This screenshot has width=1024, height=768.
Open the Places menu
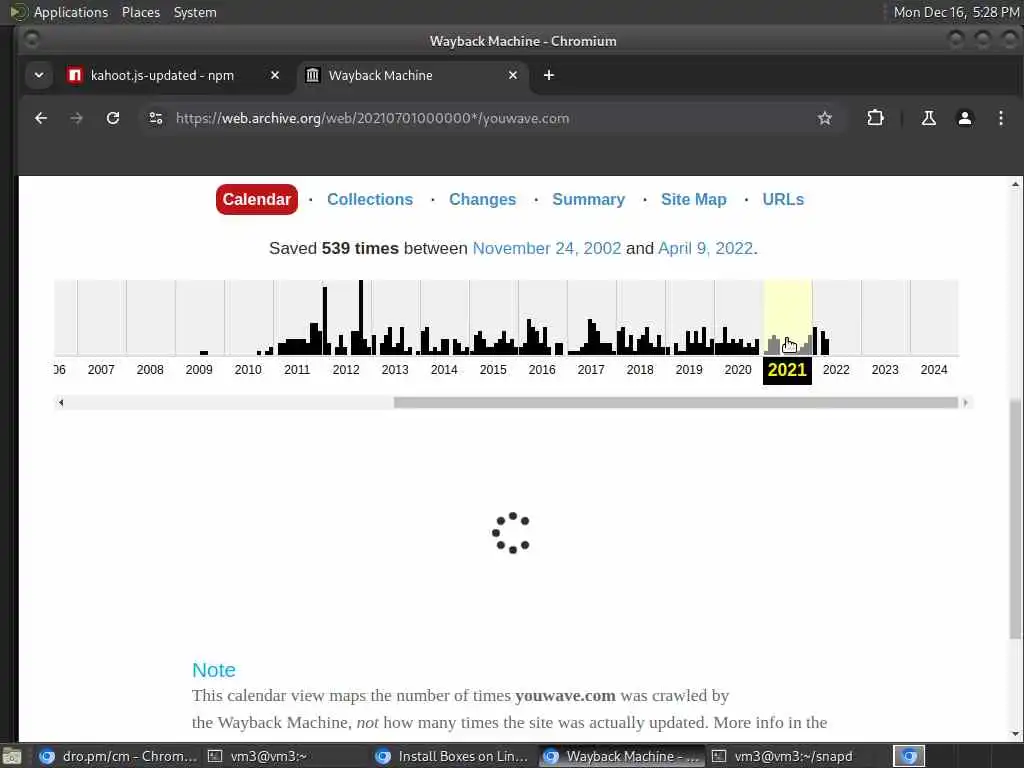pyautogui.click(x=141, y=12)
